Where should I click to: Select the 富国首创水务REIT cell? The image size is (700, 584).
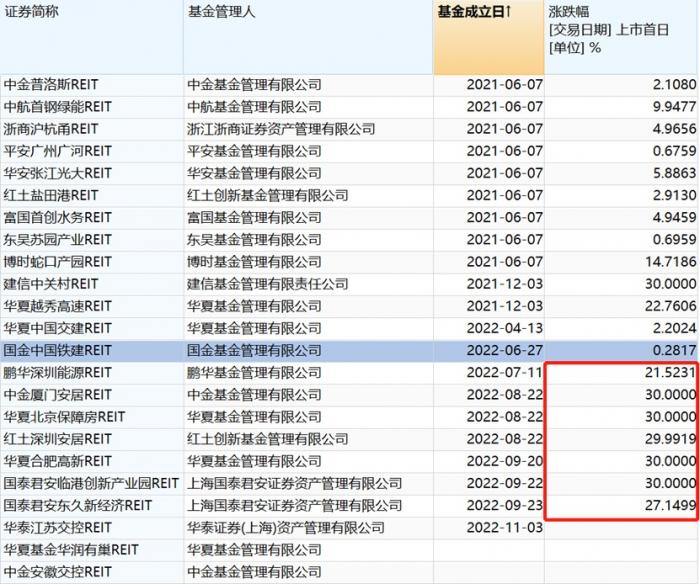[92, 218]
